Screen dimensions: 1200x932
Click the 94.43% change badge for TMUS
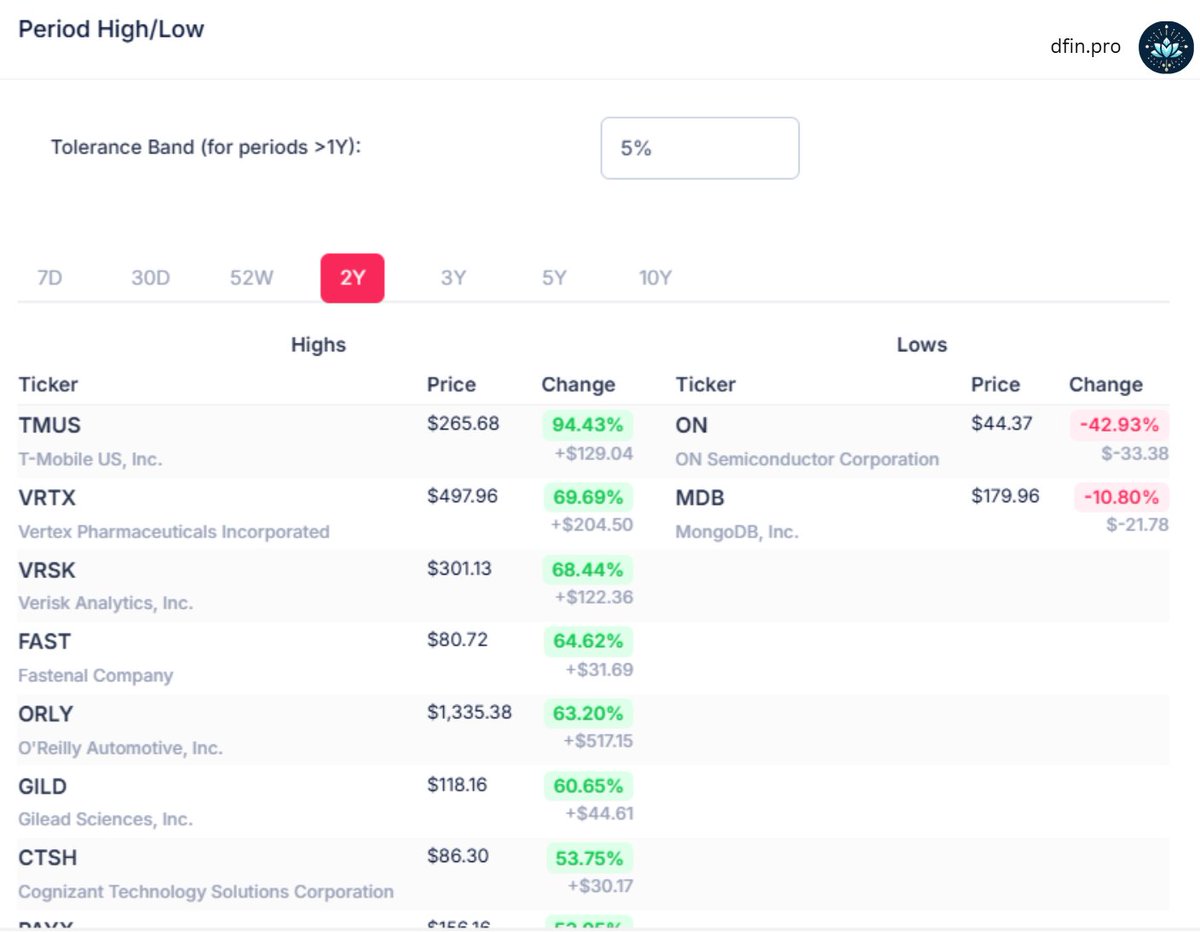[x=590, y=425]
